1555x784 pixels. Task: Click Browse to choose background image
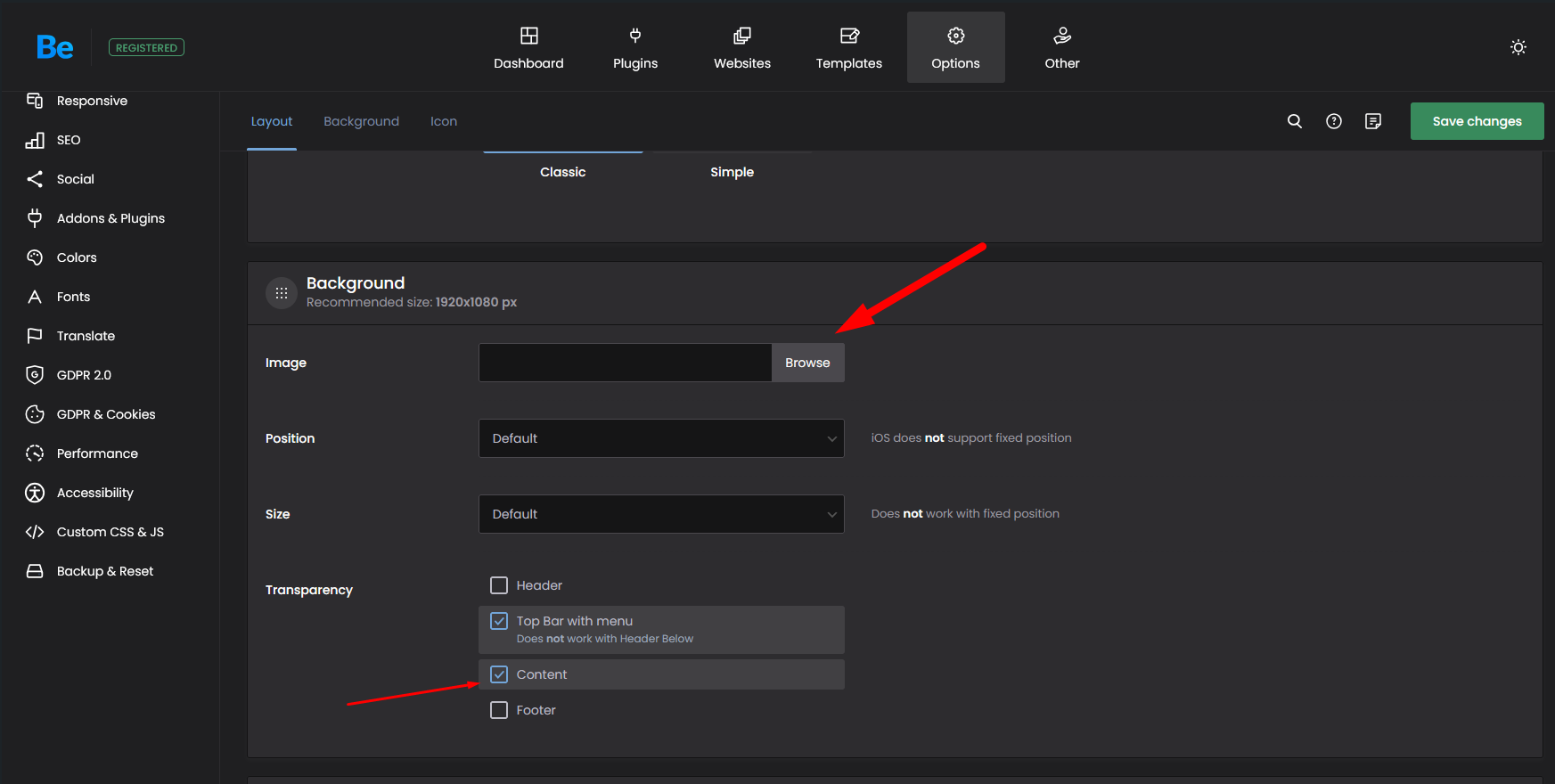click(807, 363)
